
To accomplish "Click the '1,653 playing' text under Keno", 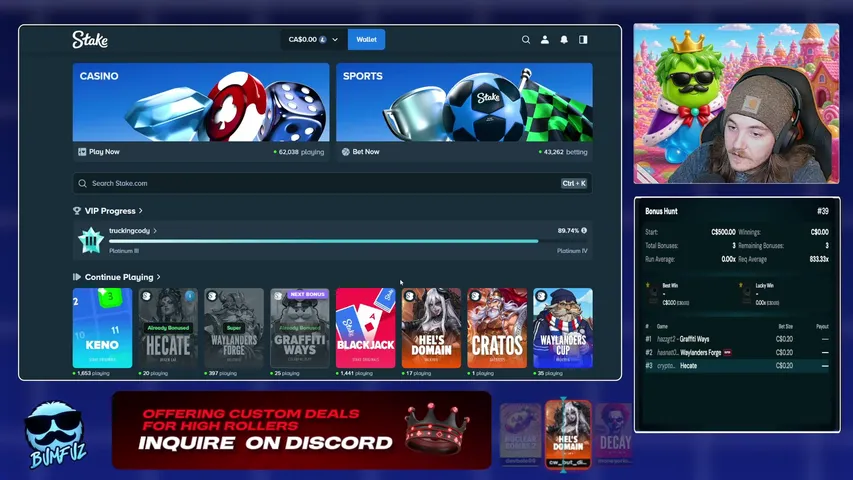I will point(91,373).
